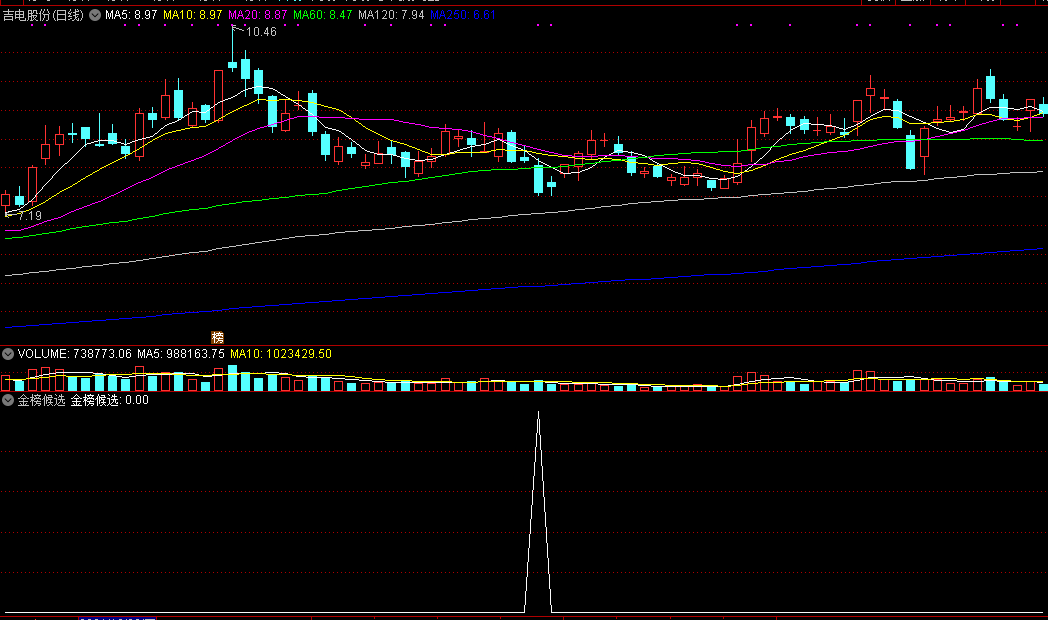Click the stock title 吉电股份(日线)
The image size is (1048, 620).
click(x=43, y=15)
